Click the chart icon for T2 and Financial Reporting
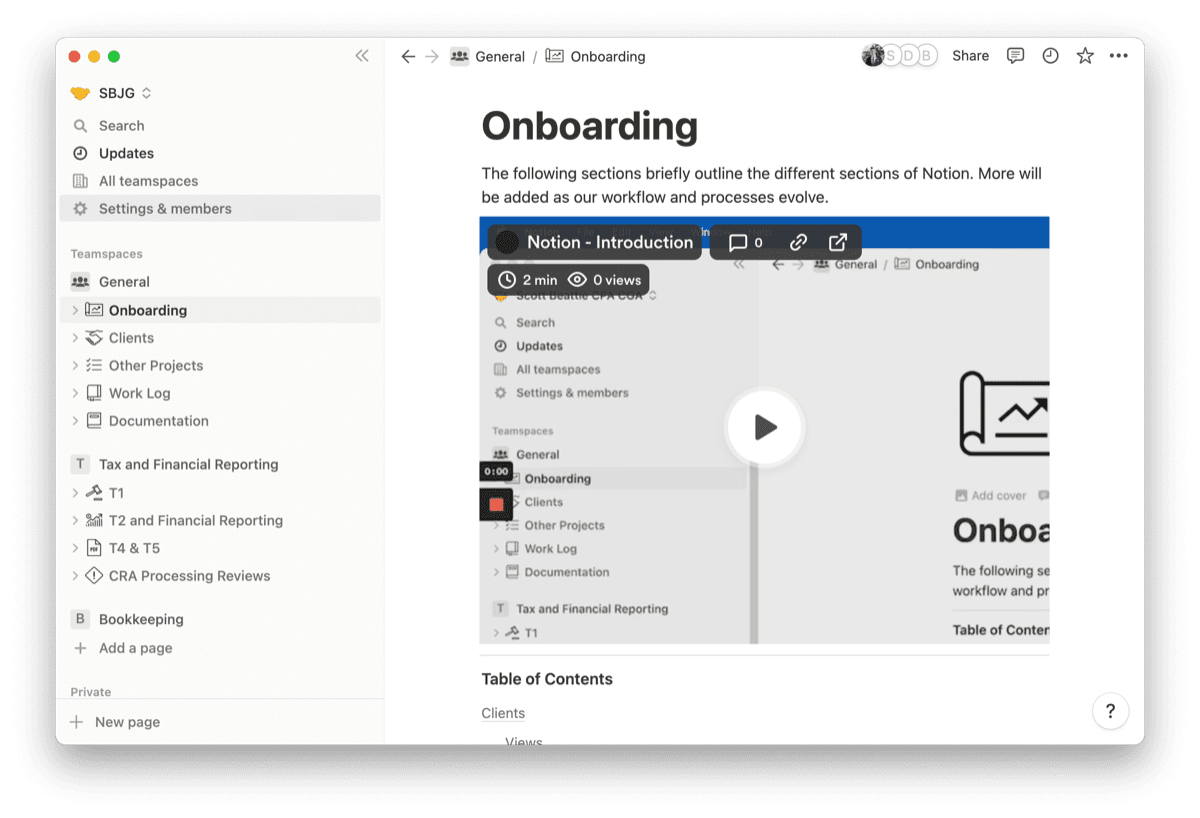The height and width of the screenshot is (818, 1200). coord(94,520)
